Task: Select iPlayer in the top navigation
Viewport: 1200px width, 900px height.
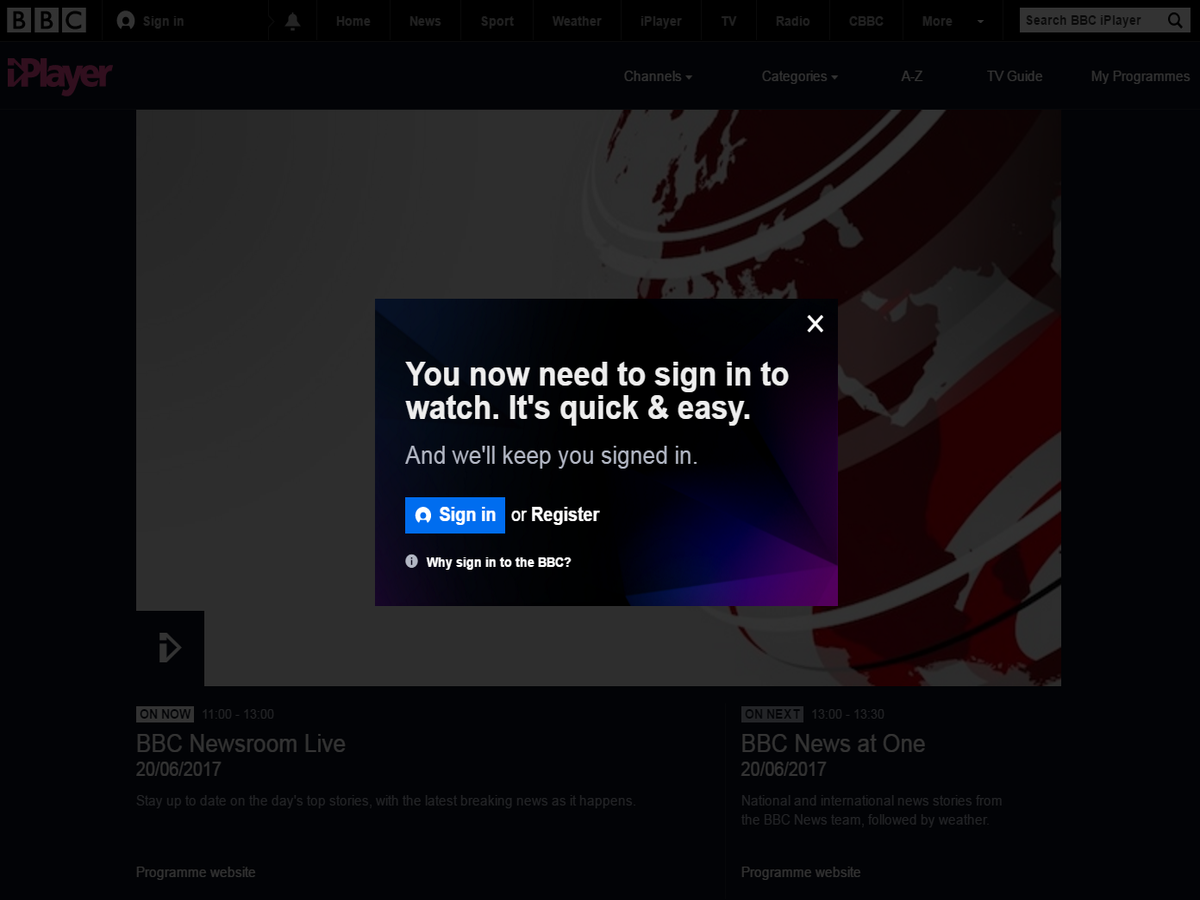Action: (661, 21)
